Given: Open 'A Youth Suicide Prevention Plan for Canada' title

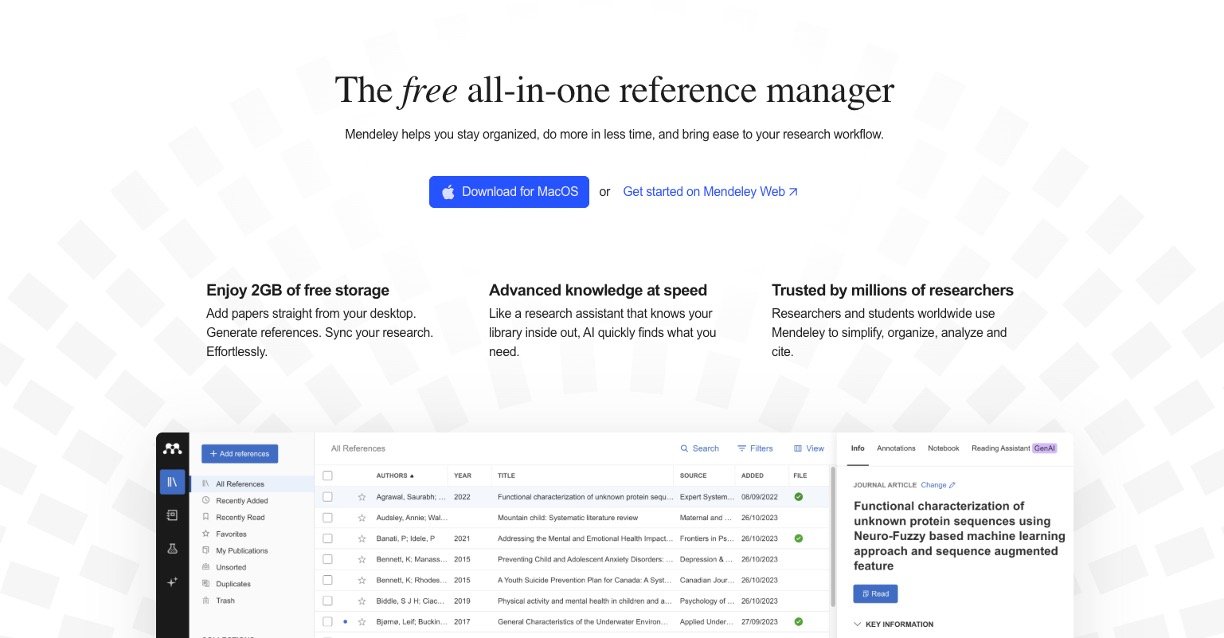Looking at the screenshot, I should coord(585,580).
